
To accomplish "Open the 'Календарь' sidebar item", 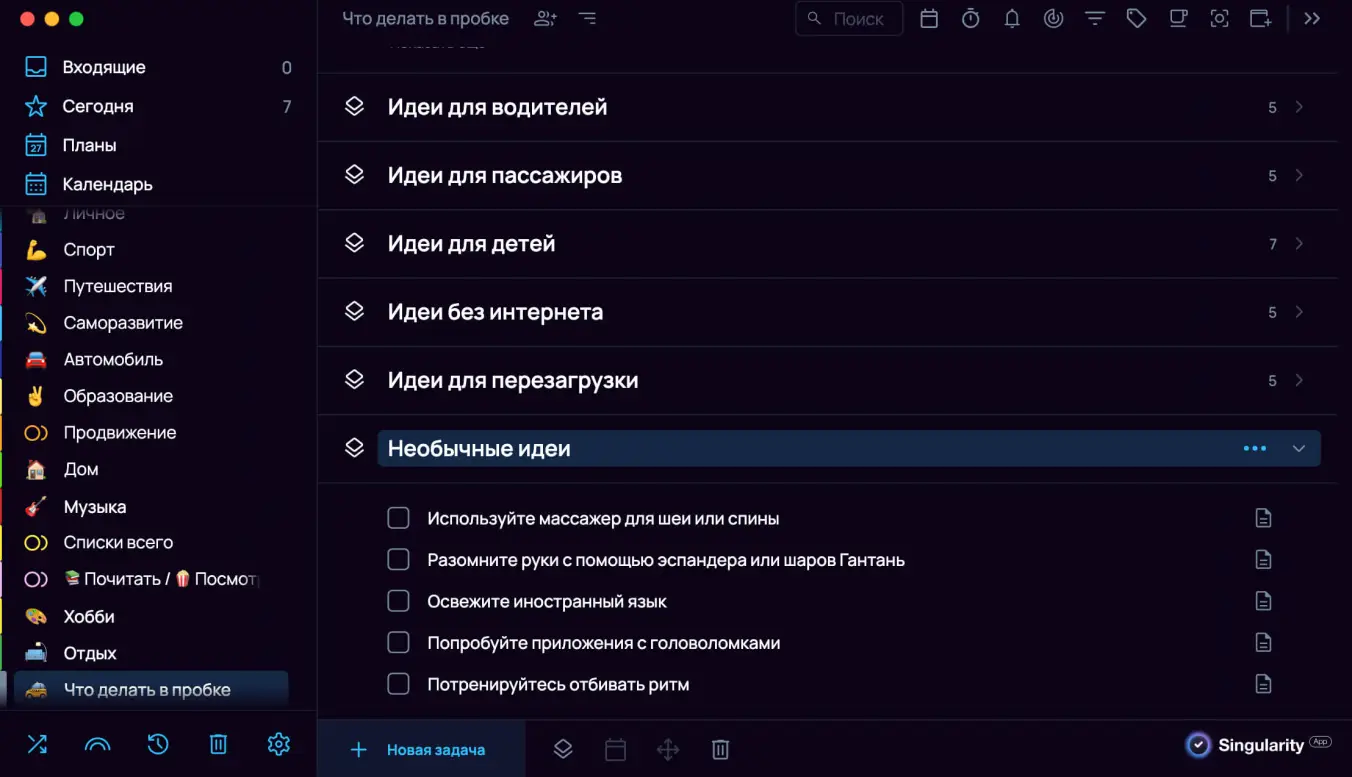I will (106, 184).
